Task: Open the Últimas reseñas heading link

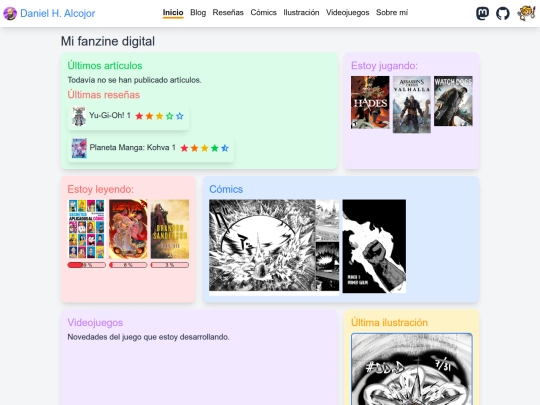Action: pos(104,95)
